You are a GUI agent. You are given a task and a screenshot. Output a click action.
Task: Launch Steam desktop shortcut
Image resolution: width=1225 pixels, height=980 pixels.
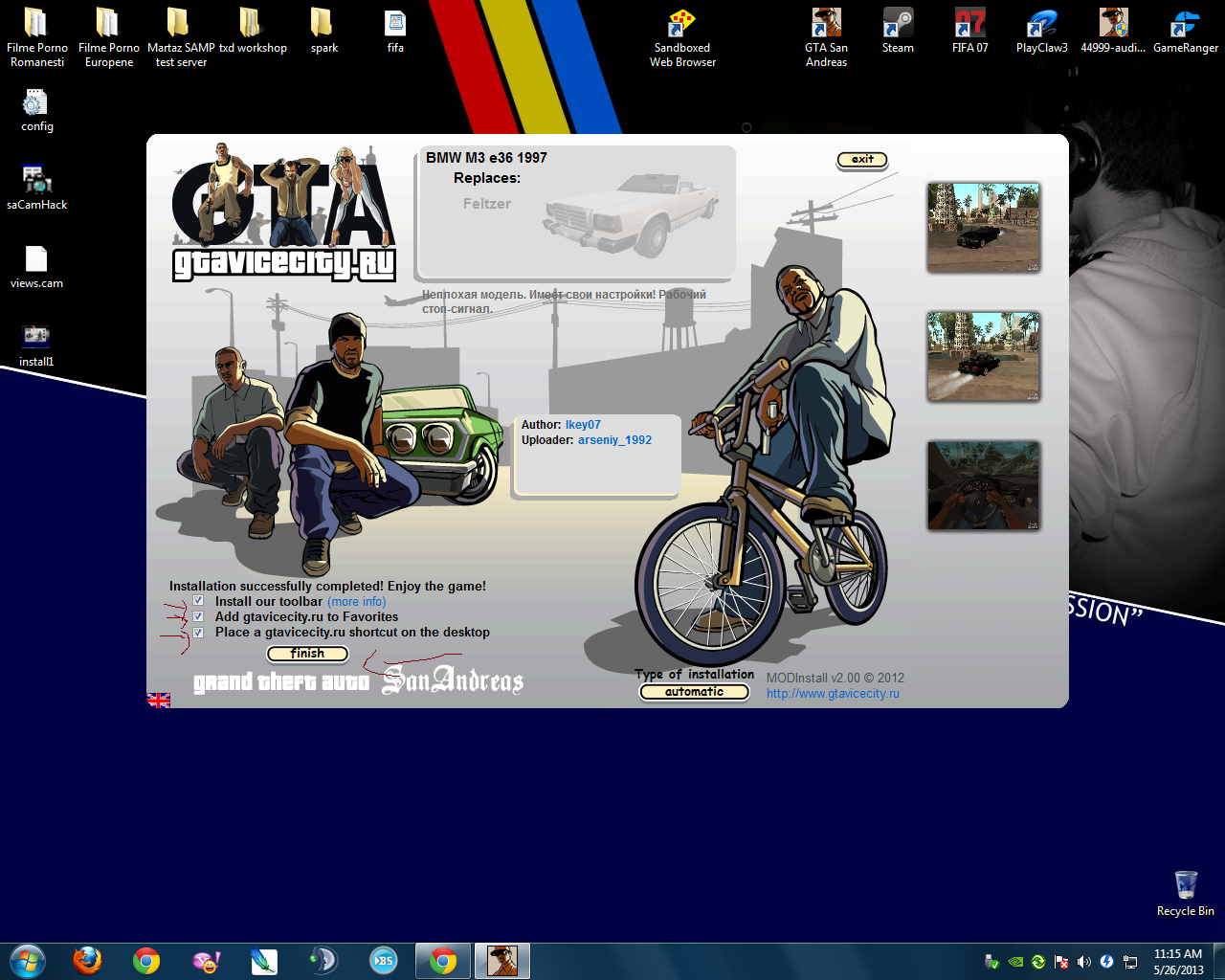898,32
